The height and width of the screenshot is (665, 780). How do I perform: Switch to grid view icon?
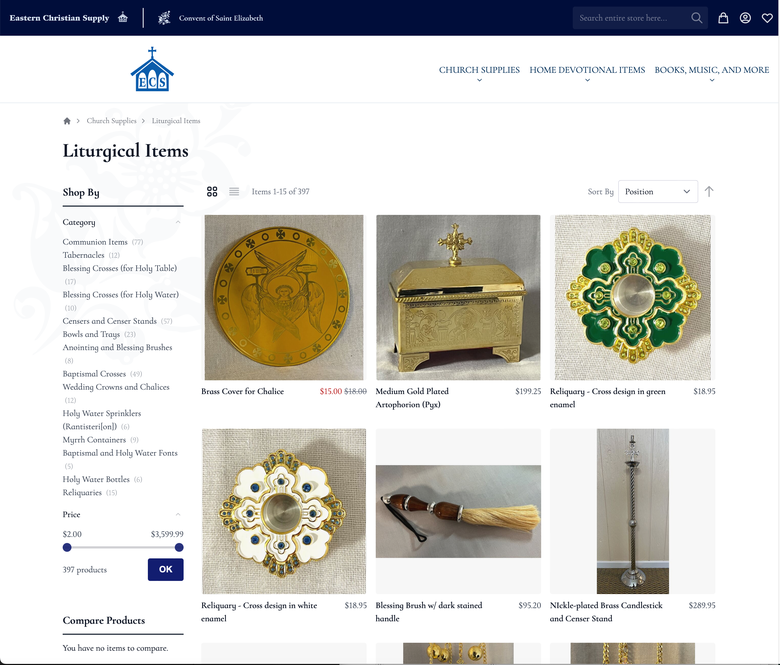pos(212,191)
